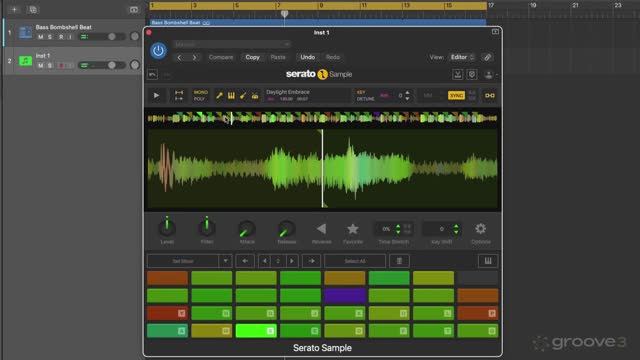Go to next preset with right chevron

coord(194,58)
